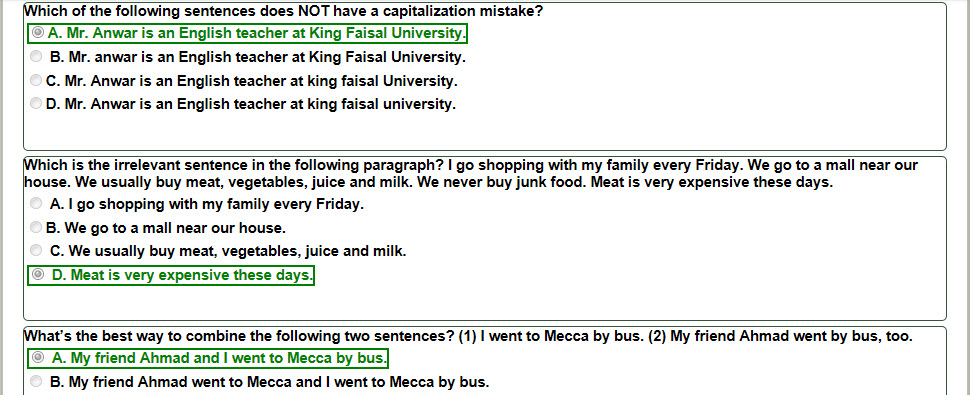Viewport: 970px width, 395px height.
Task: Click text 'C. We usually buy meat, vegetables, juice and milk.'
Action: [228, 251]
